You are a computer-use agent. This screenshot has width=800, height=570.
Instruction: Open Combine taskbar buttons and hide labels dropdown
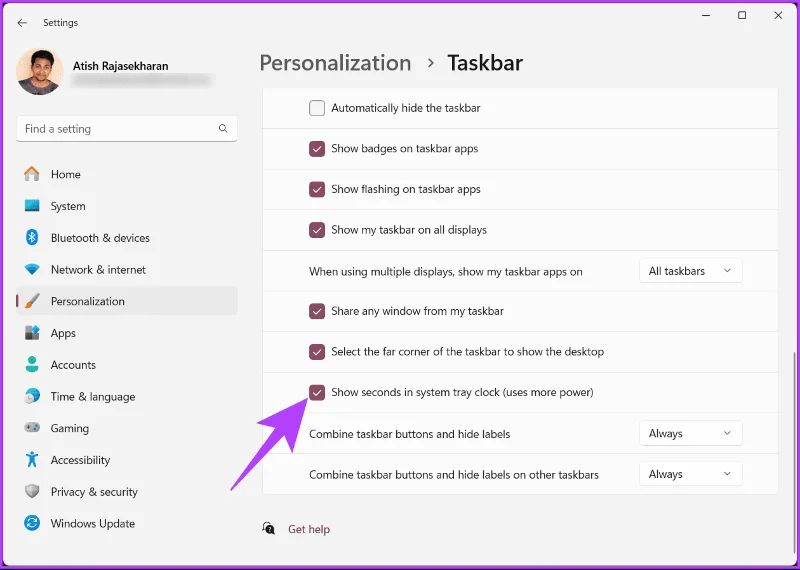click(690, 433)
